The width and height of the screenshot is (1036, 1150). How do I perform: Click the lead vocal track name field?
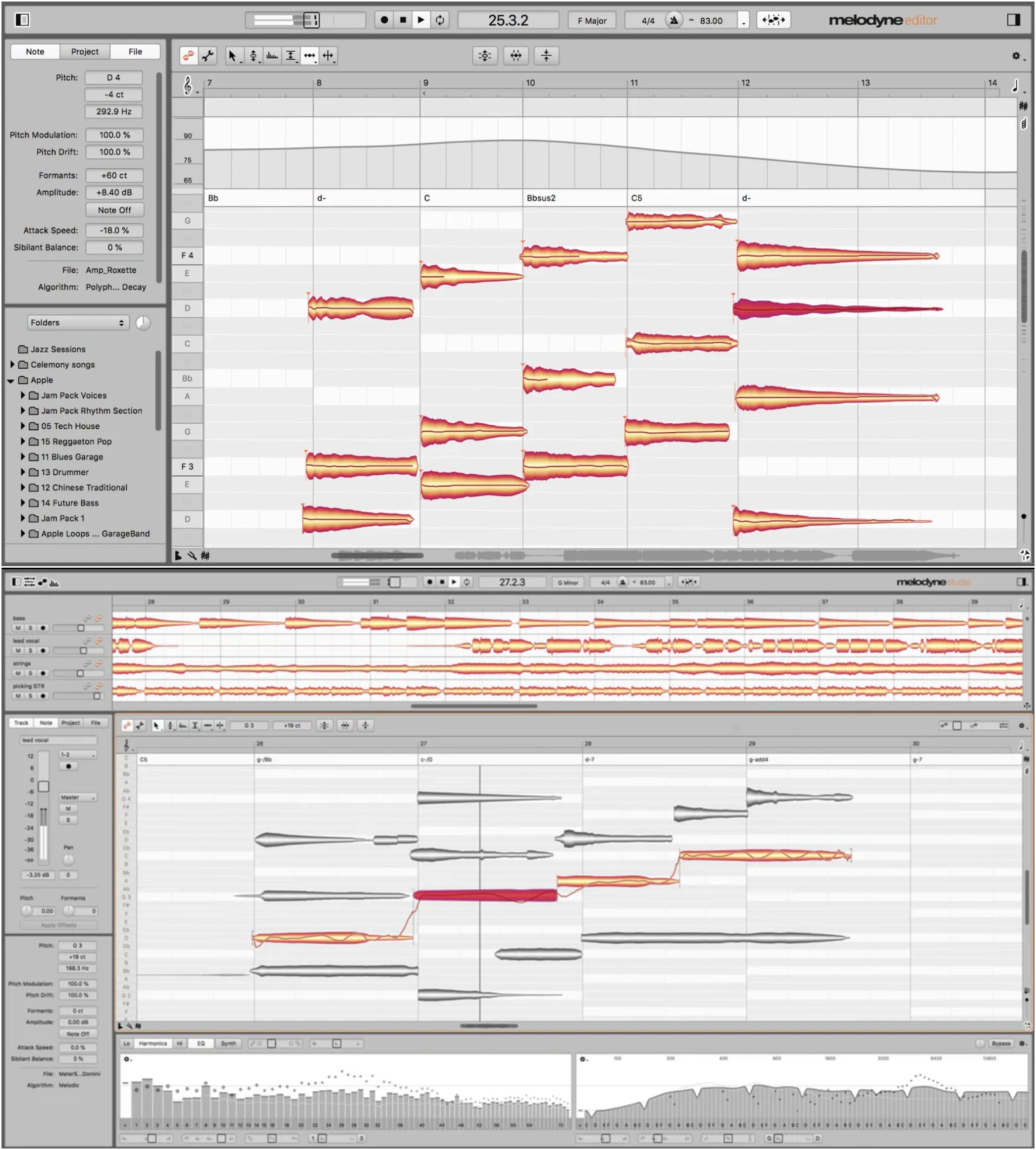tap(59, 740)
